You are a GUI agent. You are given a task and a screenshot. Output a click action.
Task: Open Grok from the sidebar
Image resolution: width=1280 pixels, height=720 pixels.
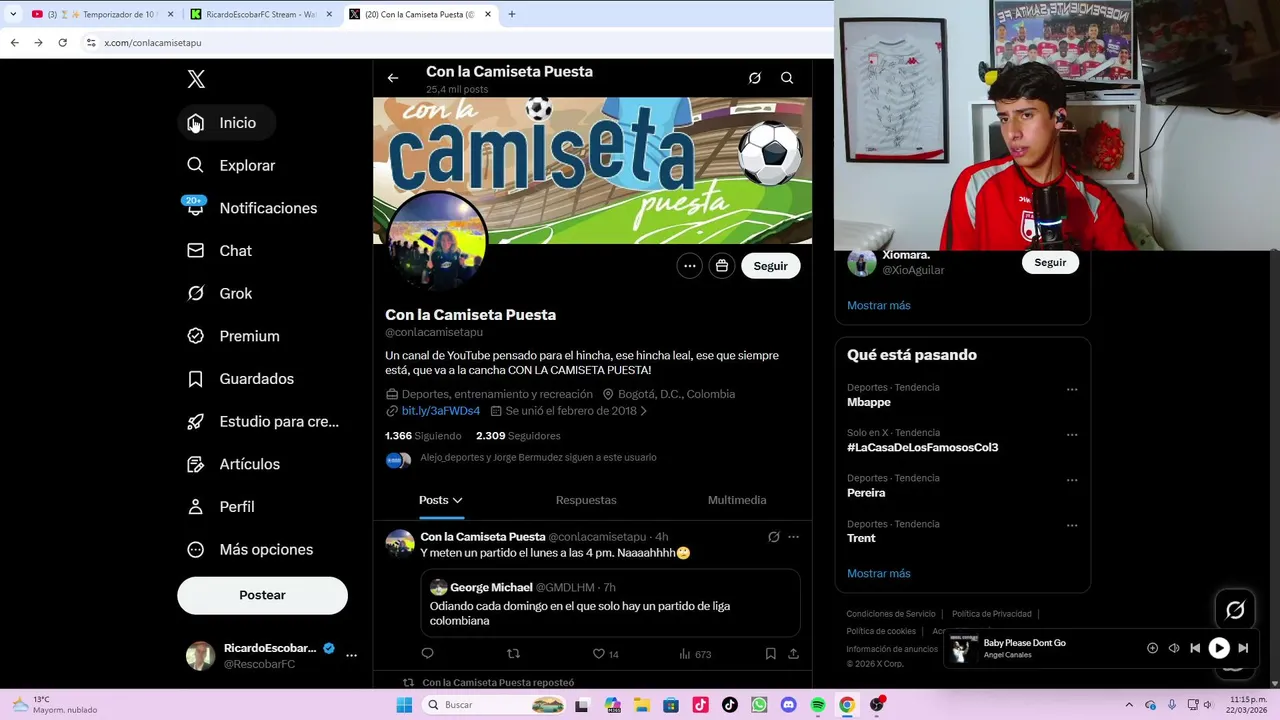tap(220, 293)
